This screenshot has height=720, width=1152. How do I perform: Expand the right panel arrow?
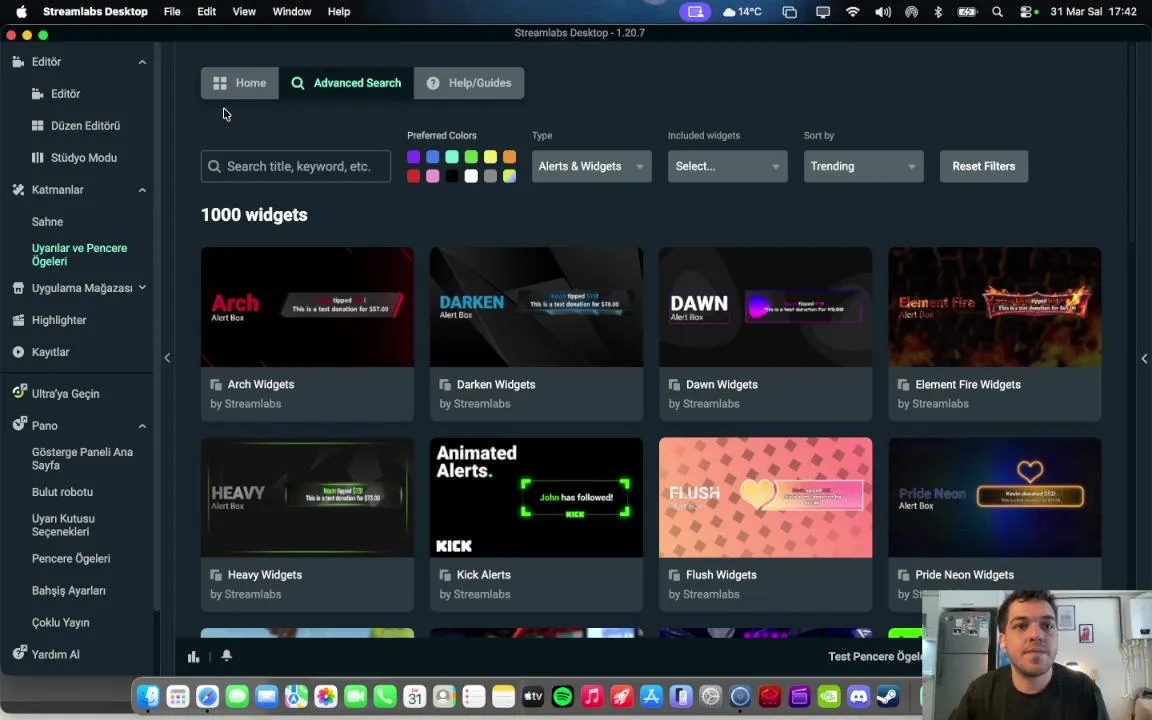click(x=1144, y=359)
